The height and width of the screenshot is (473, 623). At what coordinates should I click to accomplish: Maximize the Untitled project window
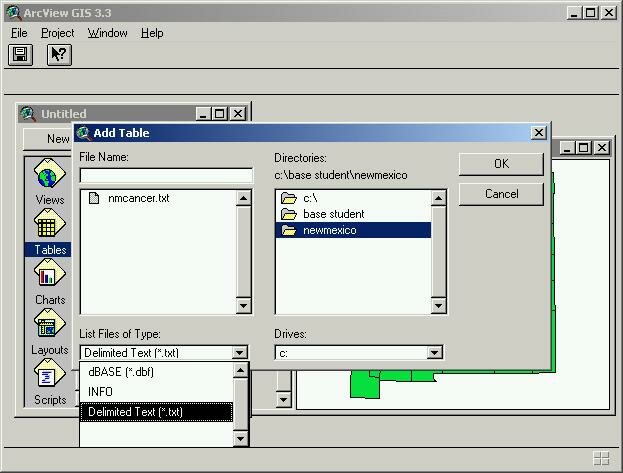pos(219,114)
